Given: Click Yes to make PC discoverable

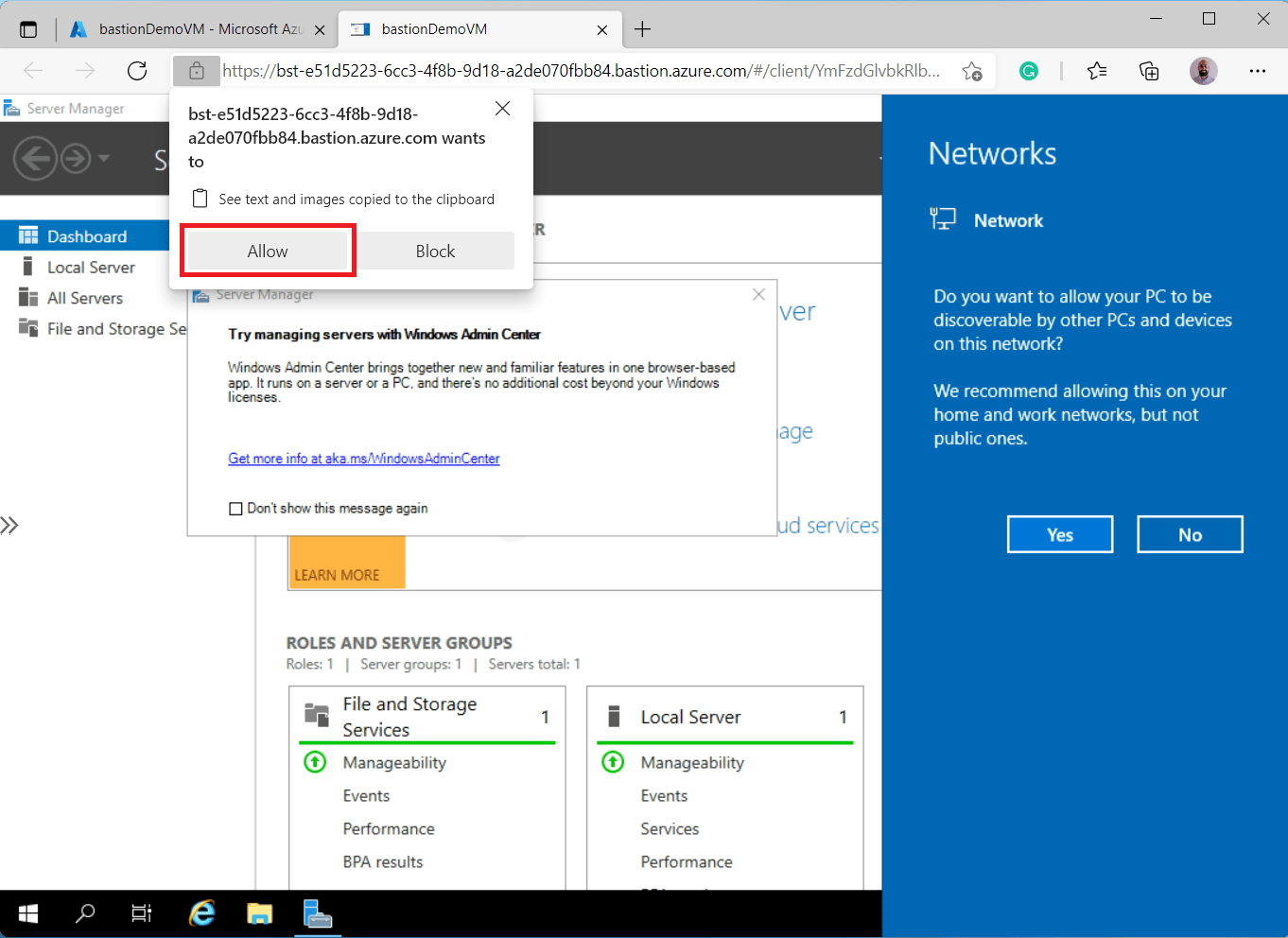Looking at the screenshot, I should click(1059, 534).
